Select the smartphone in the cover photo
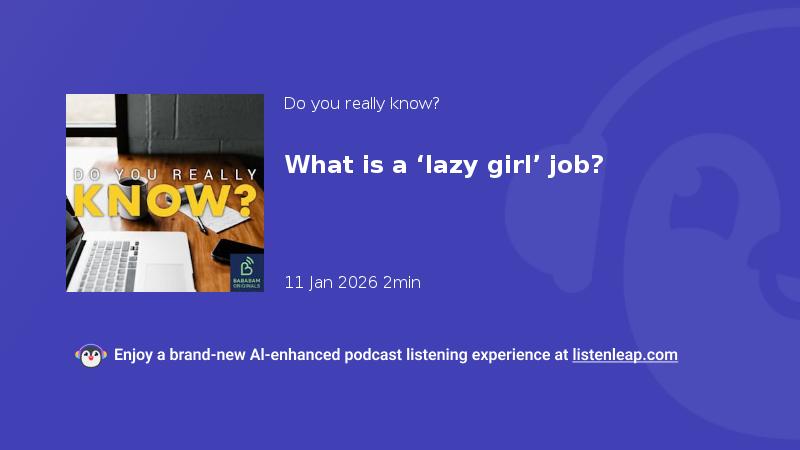This screenshot has width=800, height=450. [x=234, y=250]
